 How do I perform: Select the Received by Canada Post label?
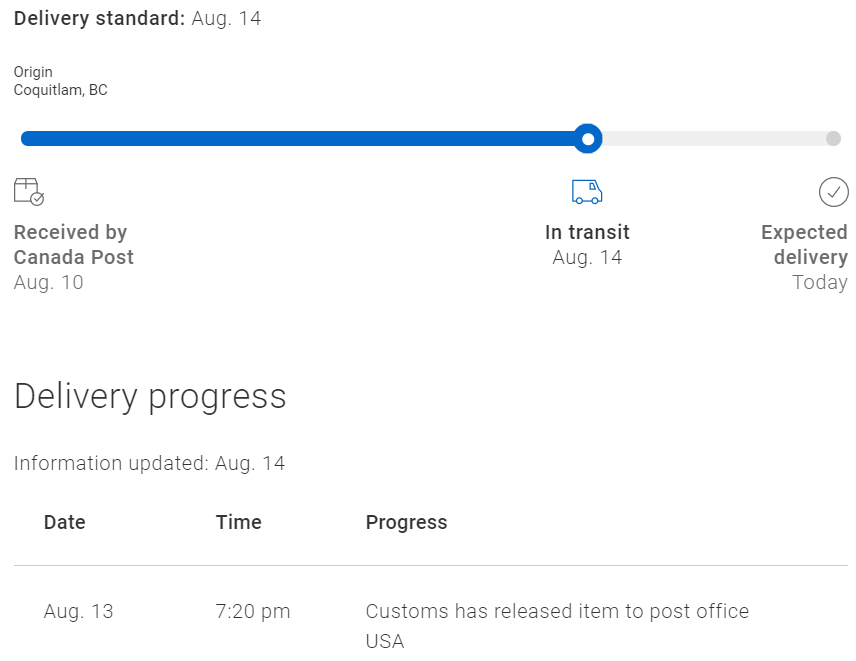[x=73, y=245]
